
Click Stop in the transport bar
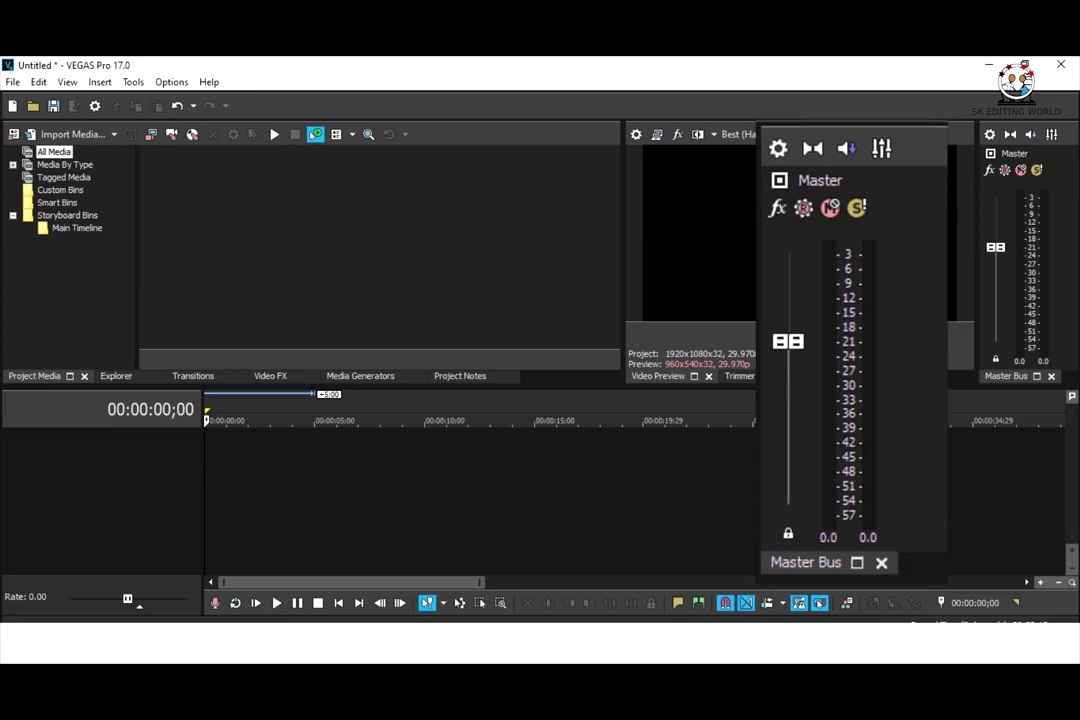[318, 603]
